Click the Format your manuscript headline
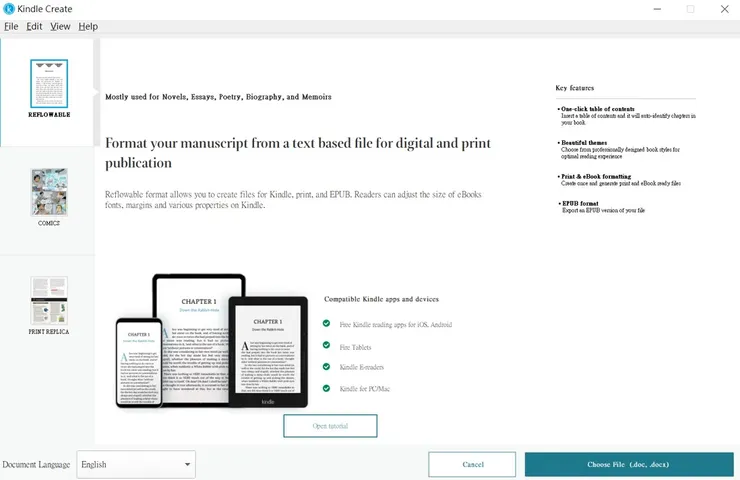The width and height of the screenshot is (740, 480). (x=298, y=152)
